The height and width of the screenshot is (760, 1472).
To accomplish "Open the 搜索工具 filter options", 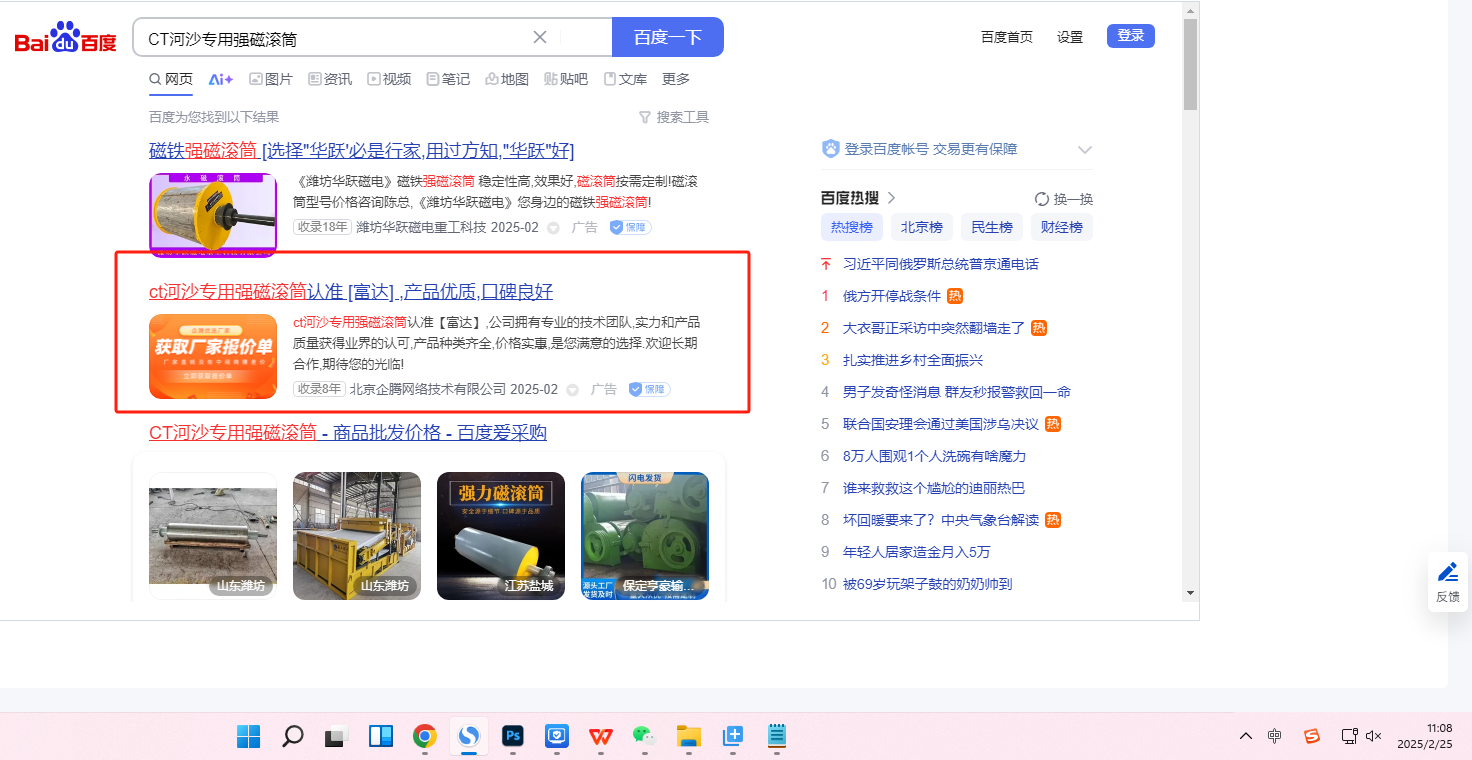I will pos(674,117).
